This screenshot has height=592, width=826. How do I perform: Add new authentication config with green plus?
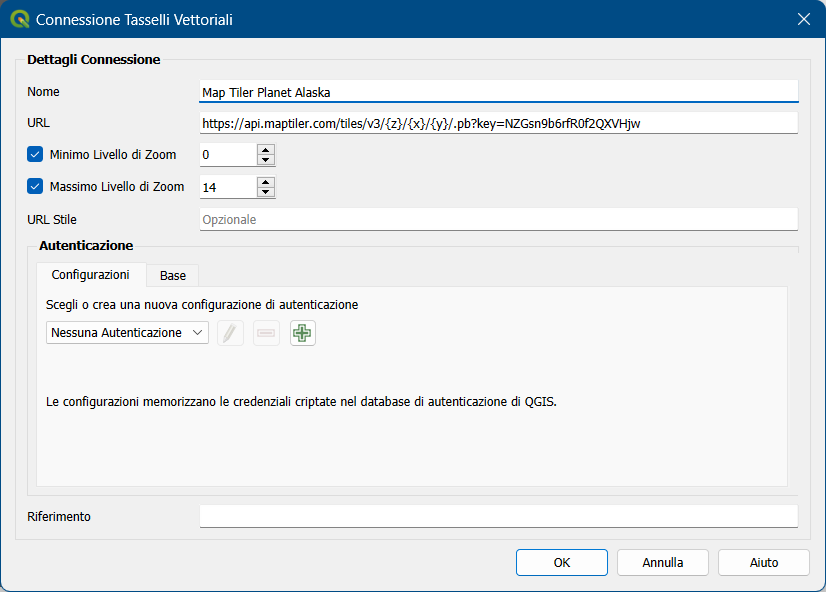(x=302, y=333)
